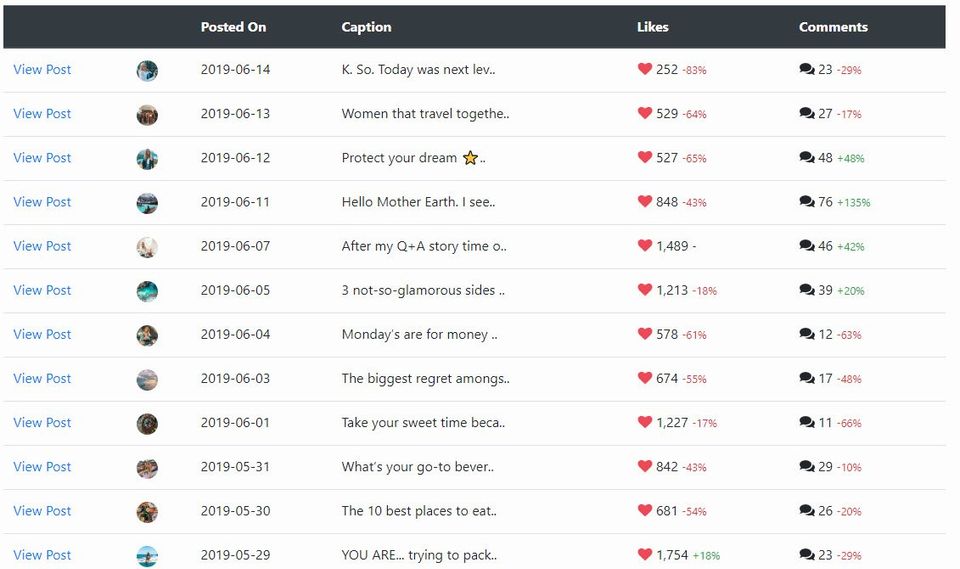Click the comments bubble icon for the 2019-06-13 post
Image resolution: width=960 pixels, height=569 pixels.
[x=806, y=113]
